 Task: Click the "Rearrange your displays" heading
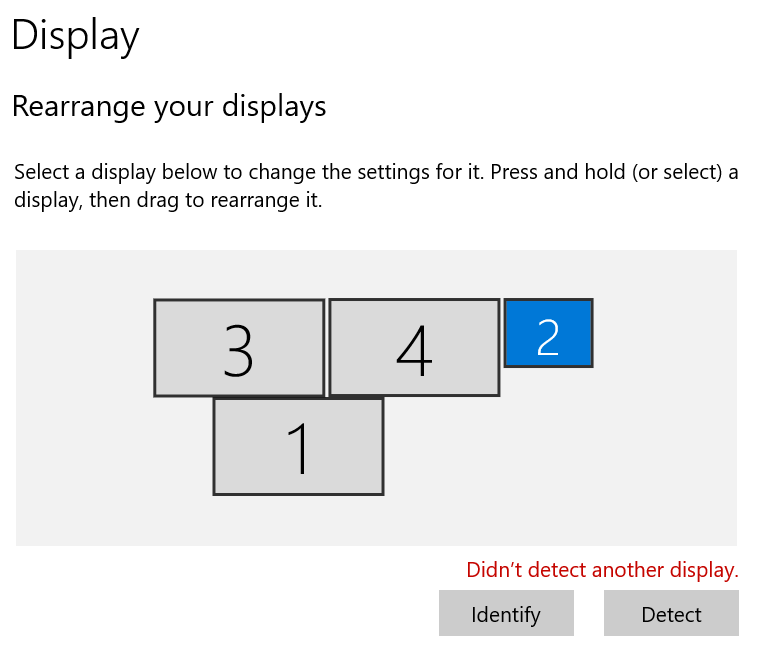point(169,106)
